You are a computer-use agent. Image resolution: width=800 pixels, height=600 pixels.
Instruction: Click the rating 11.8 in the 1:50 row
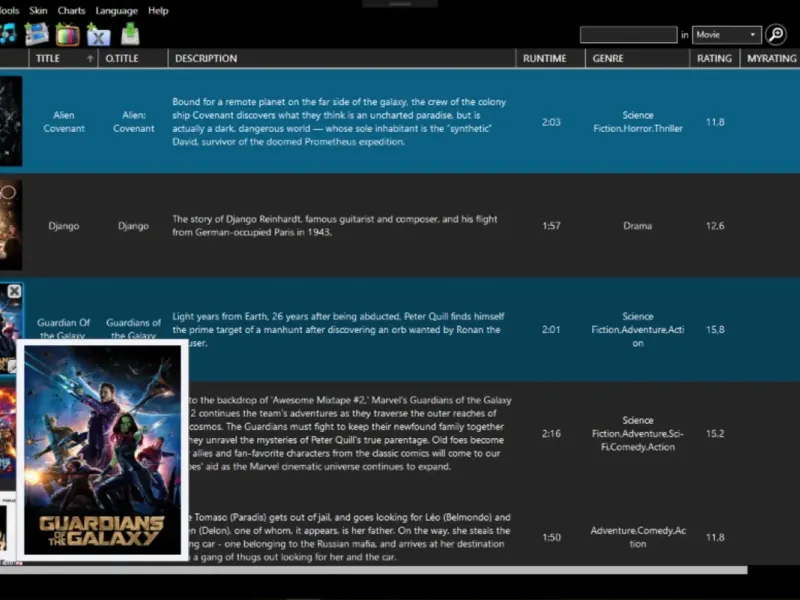pyautogui.click(x=715, y=537)
